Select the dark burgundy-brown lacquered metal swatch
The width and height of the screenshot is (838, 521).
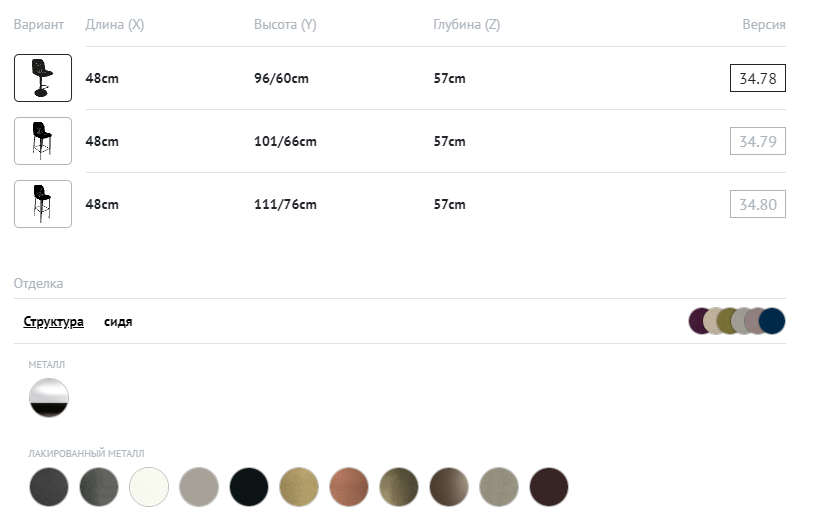point(549,487)
